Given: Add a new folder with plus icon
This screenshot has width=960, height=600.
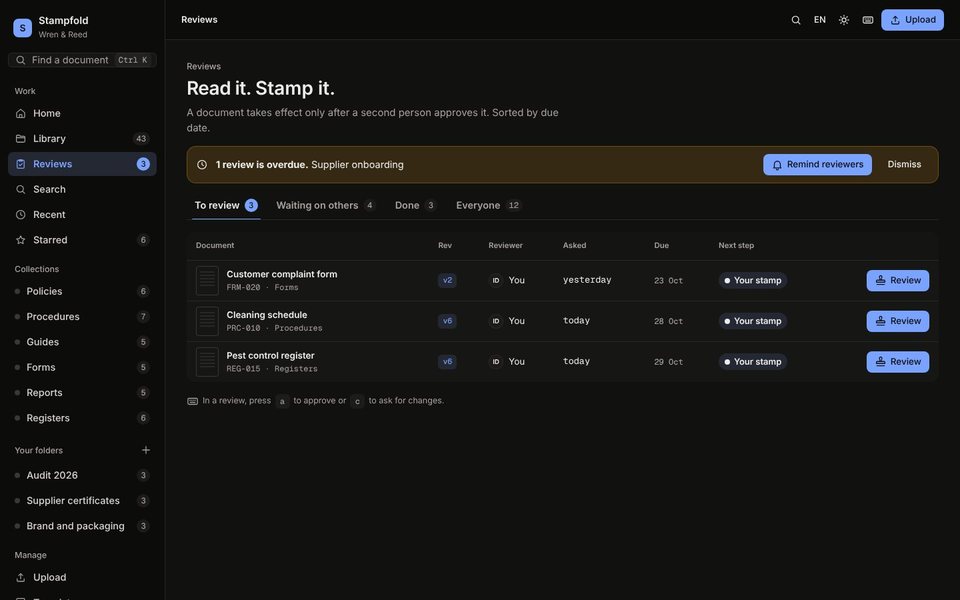Looking at the screenshot, I should pyautogui.click(x=146, y=450).
